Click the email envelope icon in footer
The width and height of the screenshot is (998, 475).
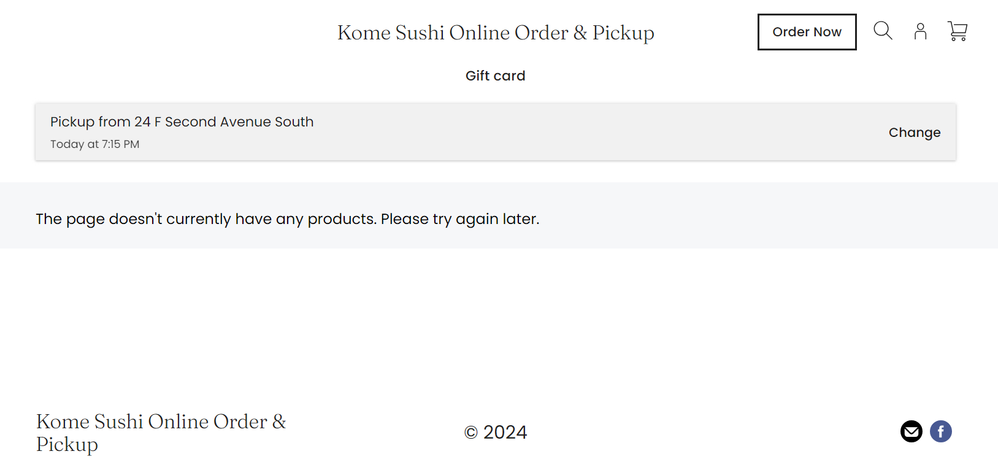[x=911, y=431]
